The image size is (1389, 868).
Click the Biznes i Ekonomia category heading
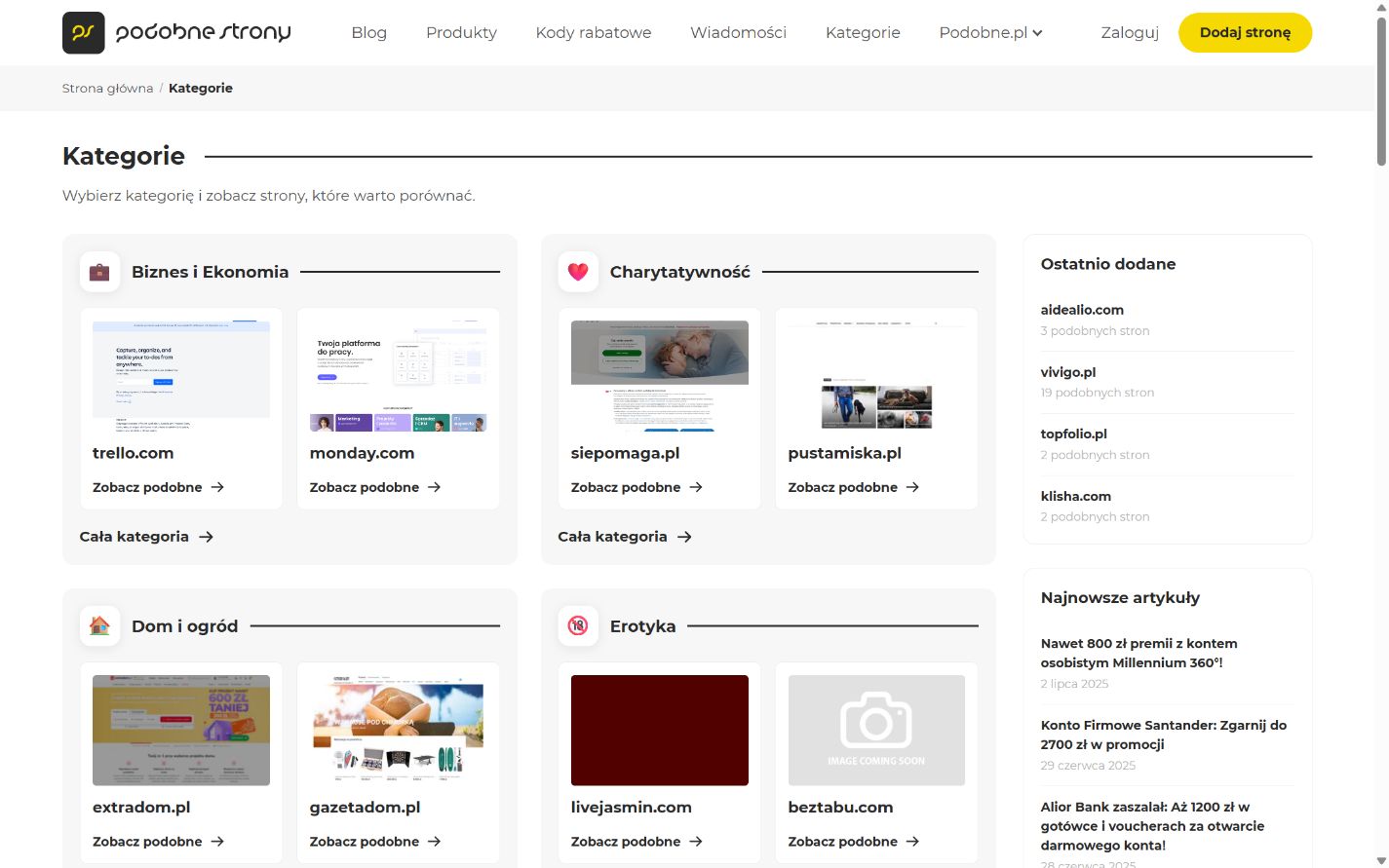211,272
